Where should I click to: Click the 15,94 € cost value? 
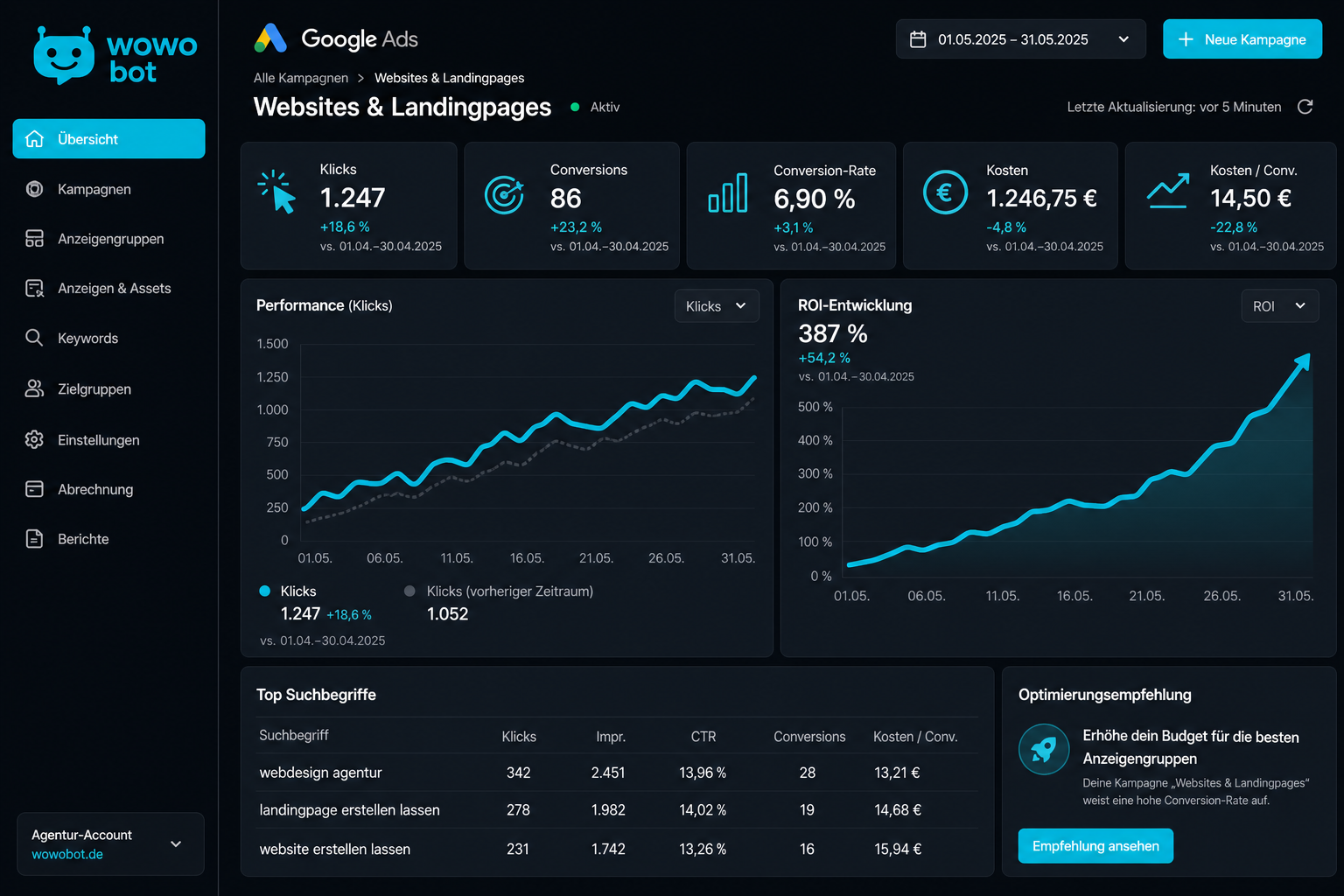click(x=898, y=849)
